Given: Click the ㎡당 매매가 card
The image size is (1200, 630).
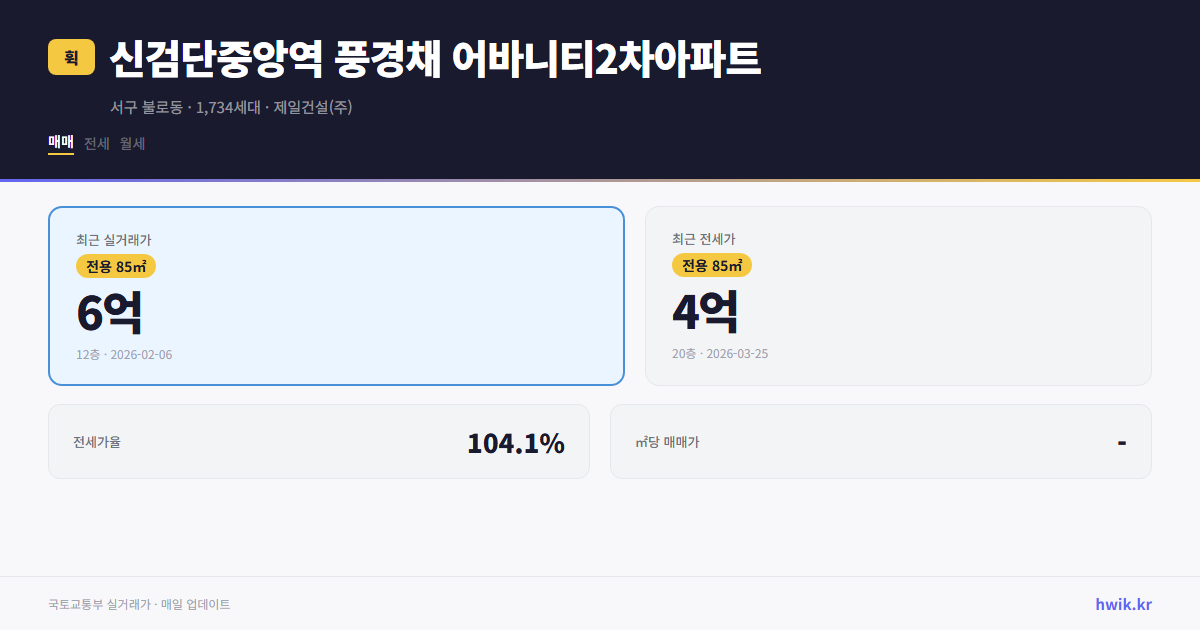Looking at the screenshot, I should pos(880,441).
